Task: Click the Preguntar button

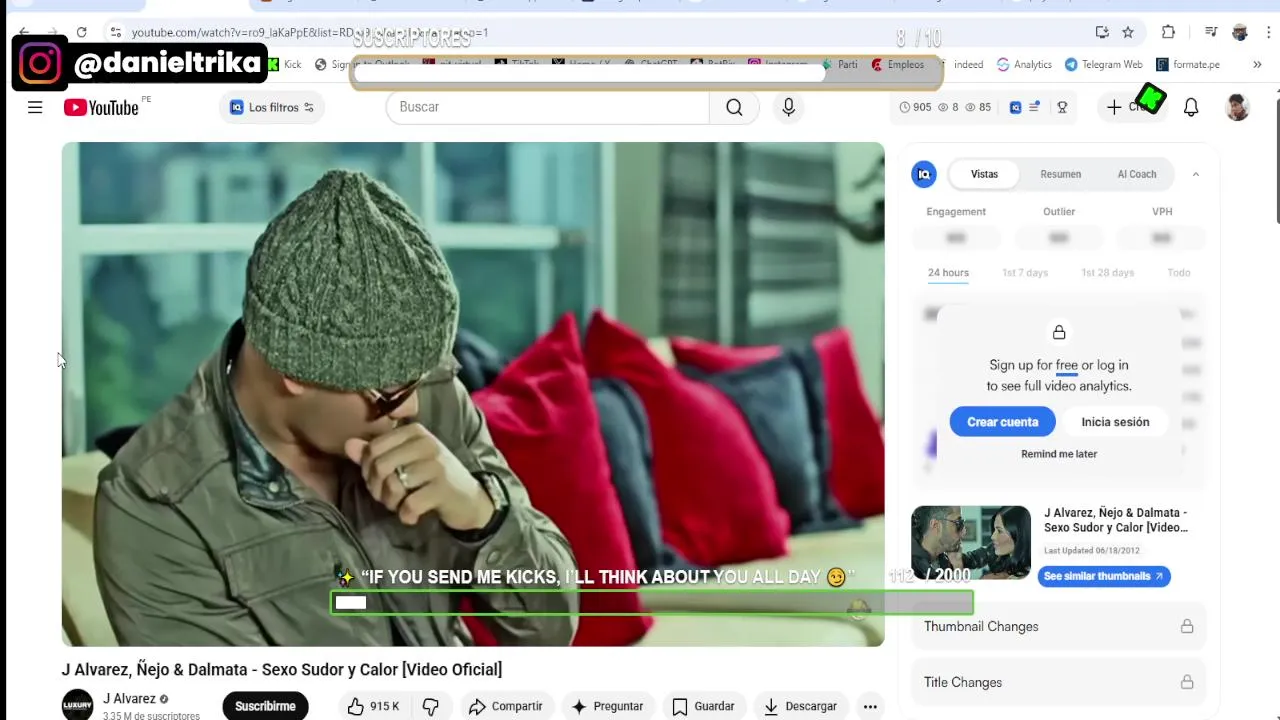Action: (x=607, y=706)
